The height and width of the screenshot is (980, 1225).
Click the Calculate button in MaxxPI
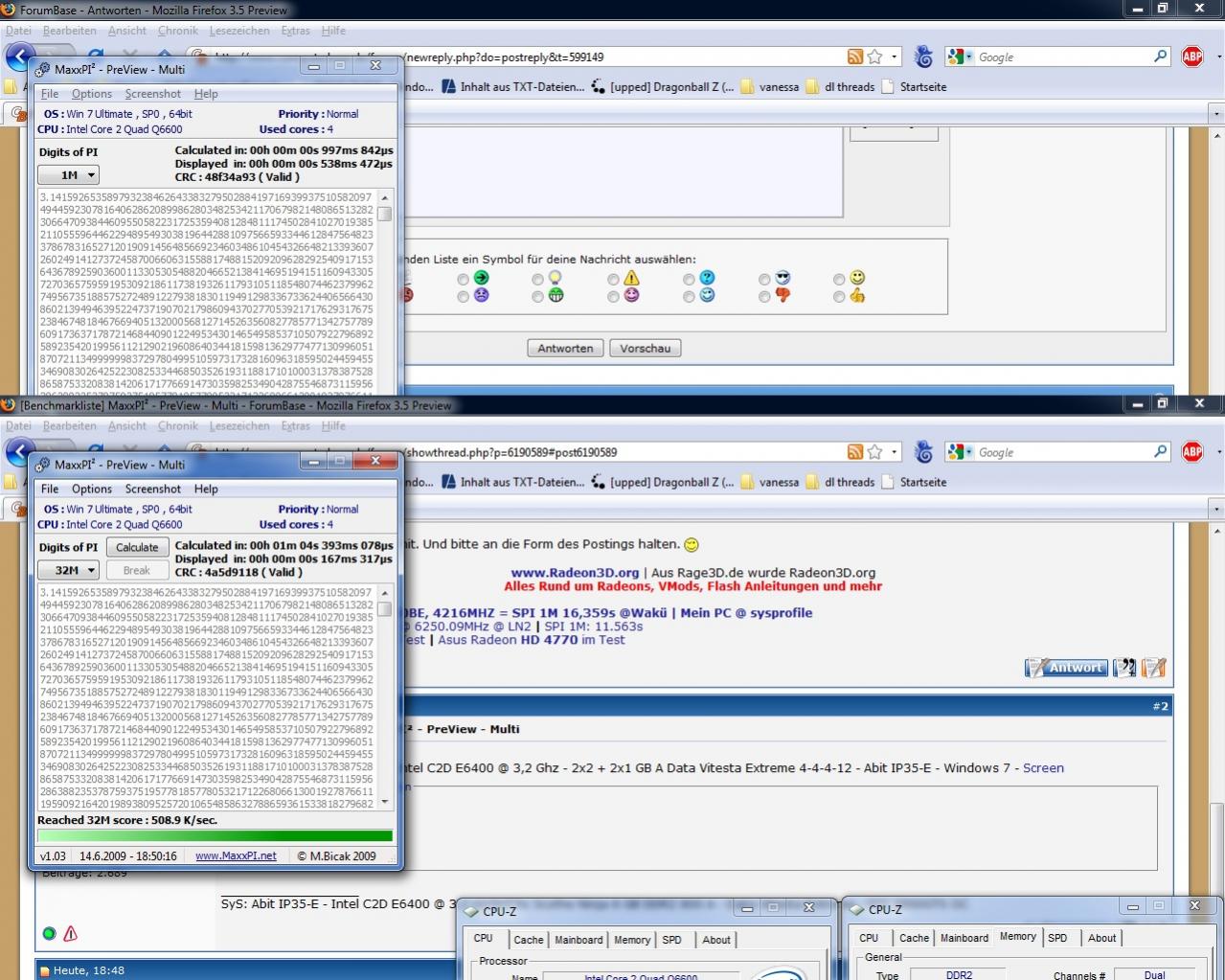[137, 548]
